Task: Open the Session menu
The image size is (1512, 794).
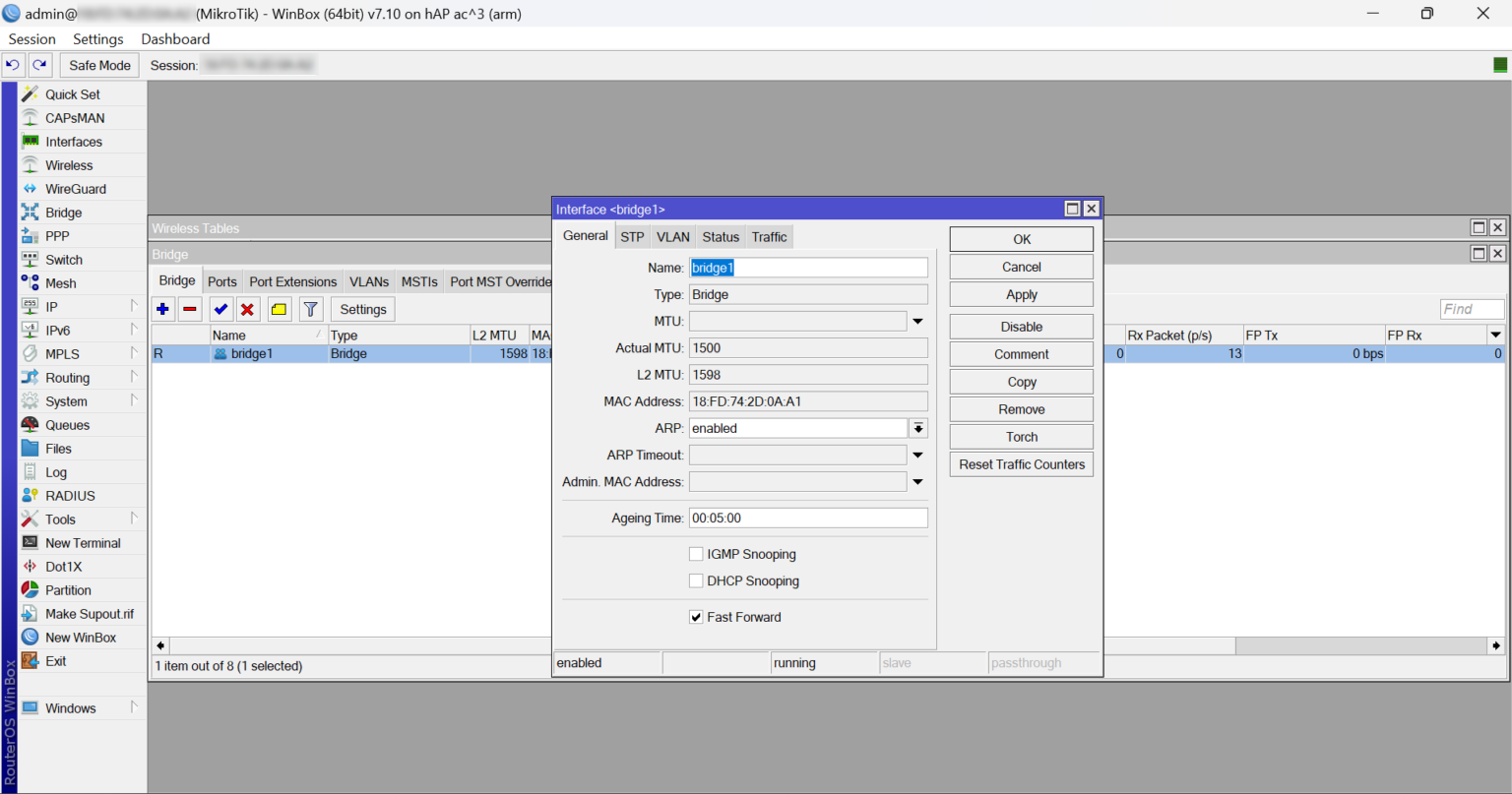Action: (x=31, y=38)
